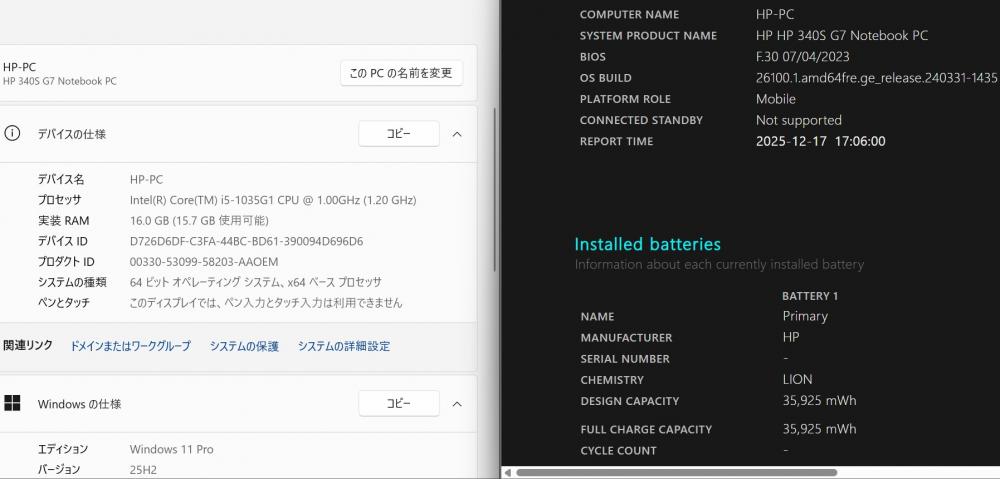Collapse the Windows の仕様 section chevron

coord(457,404)
